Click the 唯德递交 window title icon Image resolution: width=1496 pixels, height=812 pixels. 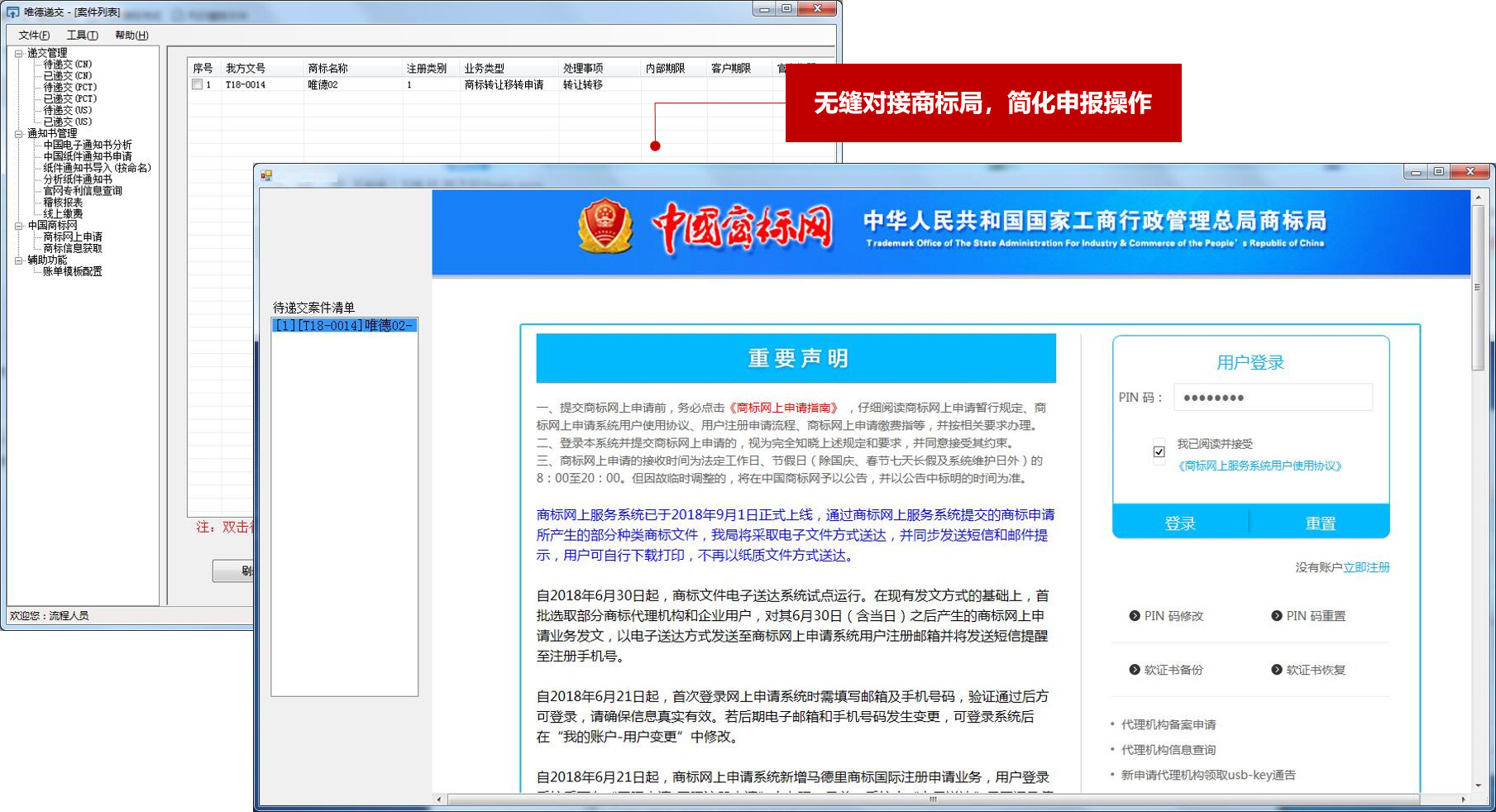coord(12,12)
